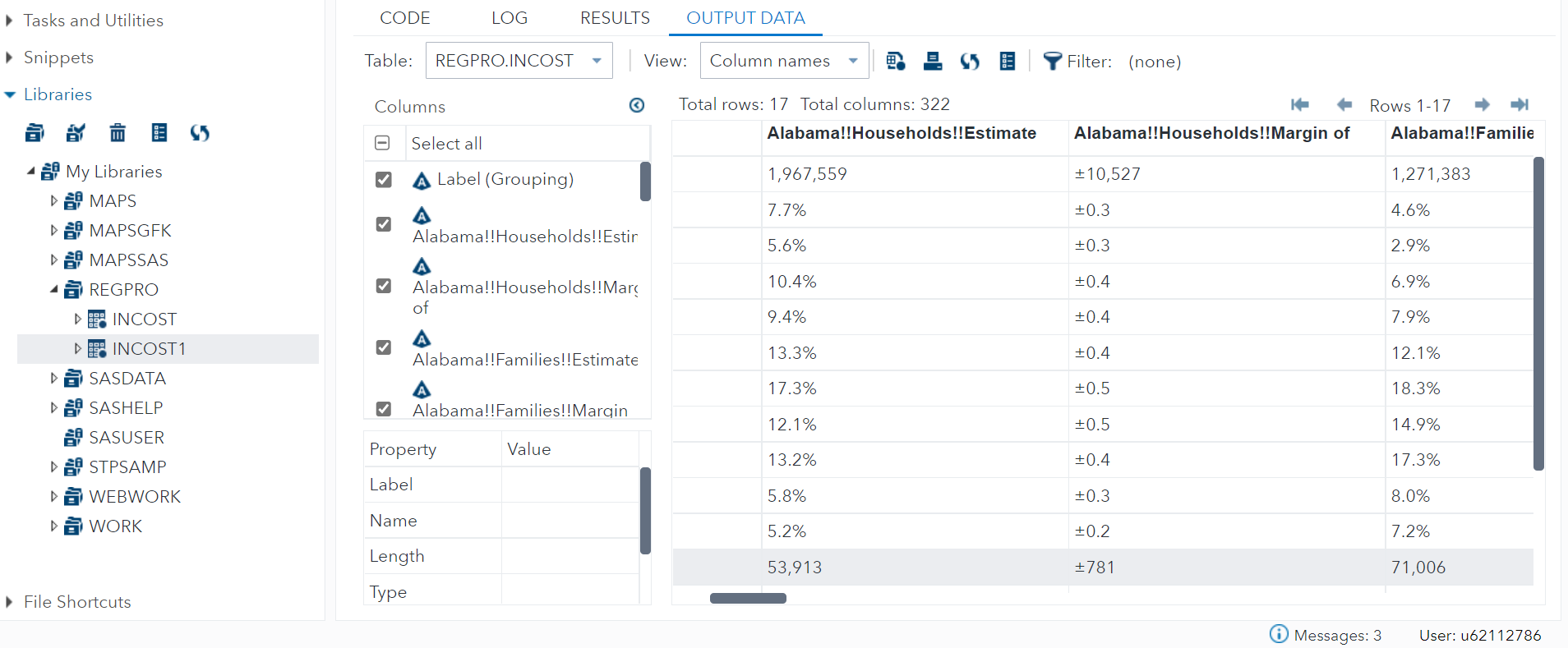1568x648 pixels.
Task: Uncheck the Label (Grouping) column checkbox
Action: (x=383, y=179)
